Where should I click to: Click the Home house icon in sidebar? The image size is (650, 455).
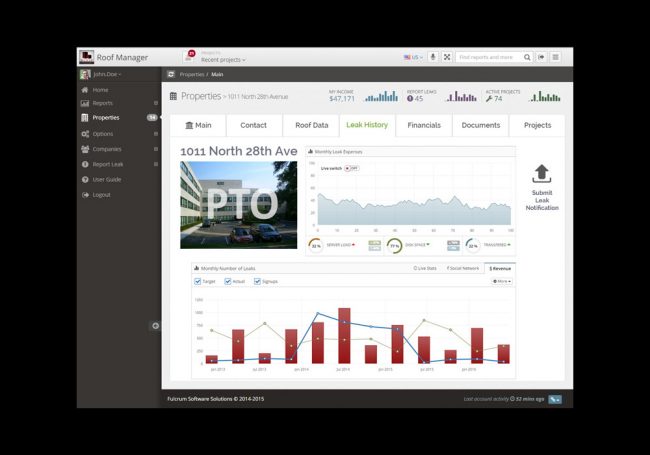click(85, 90)
